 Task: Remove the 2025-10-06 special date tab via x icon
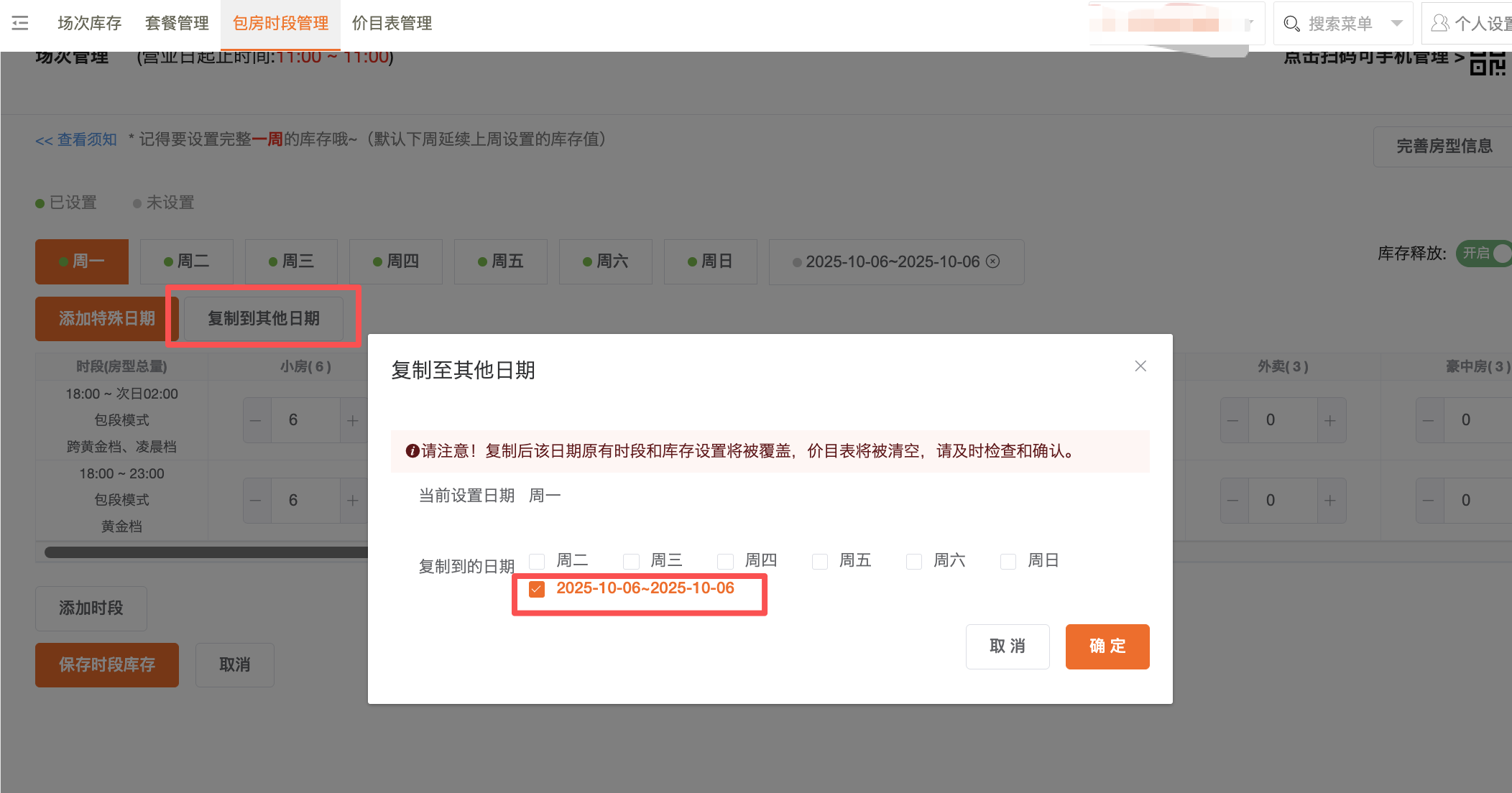pos(993,261)
